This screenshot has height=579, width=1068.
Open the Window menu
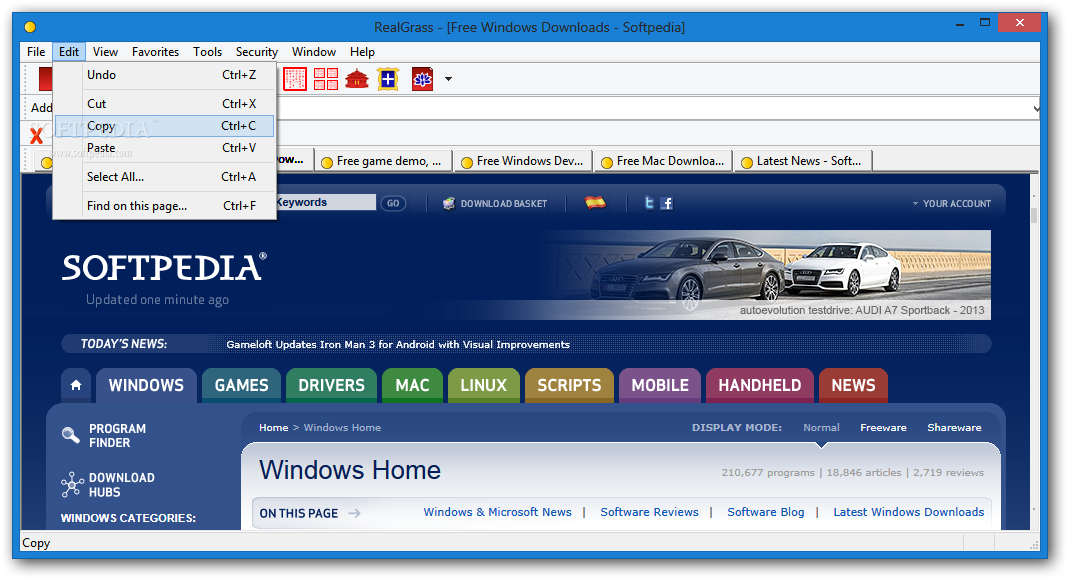tap(314, 52)
